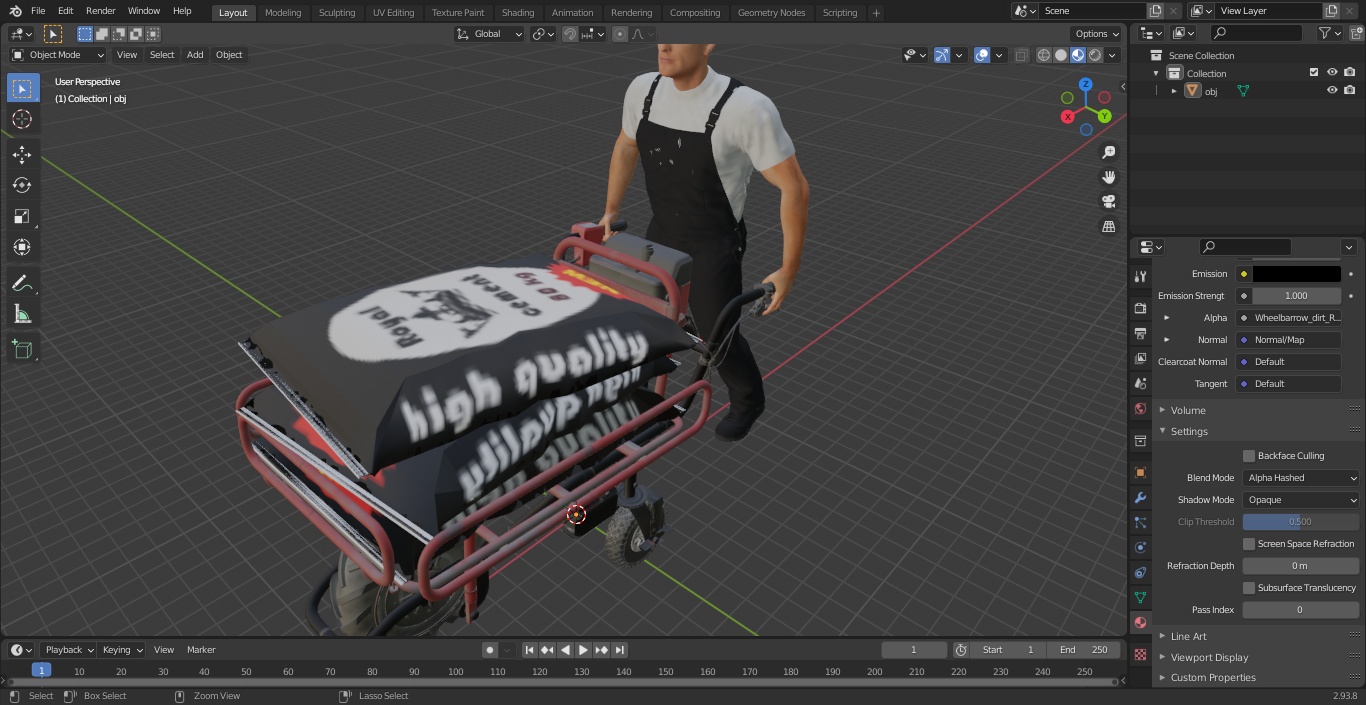The width and height of the screenshot is (1366, 705).
Task: Open the Render menu
Action: (100, 11)
